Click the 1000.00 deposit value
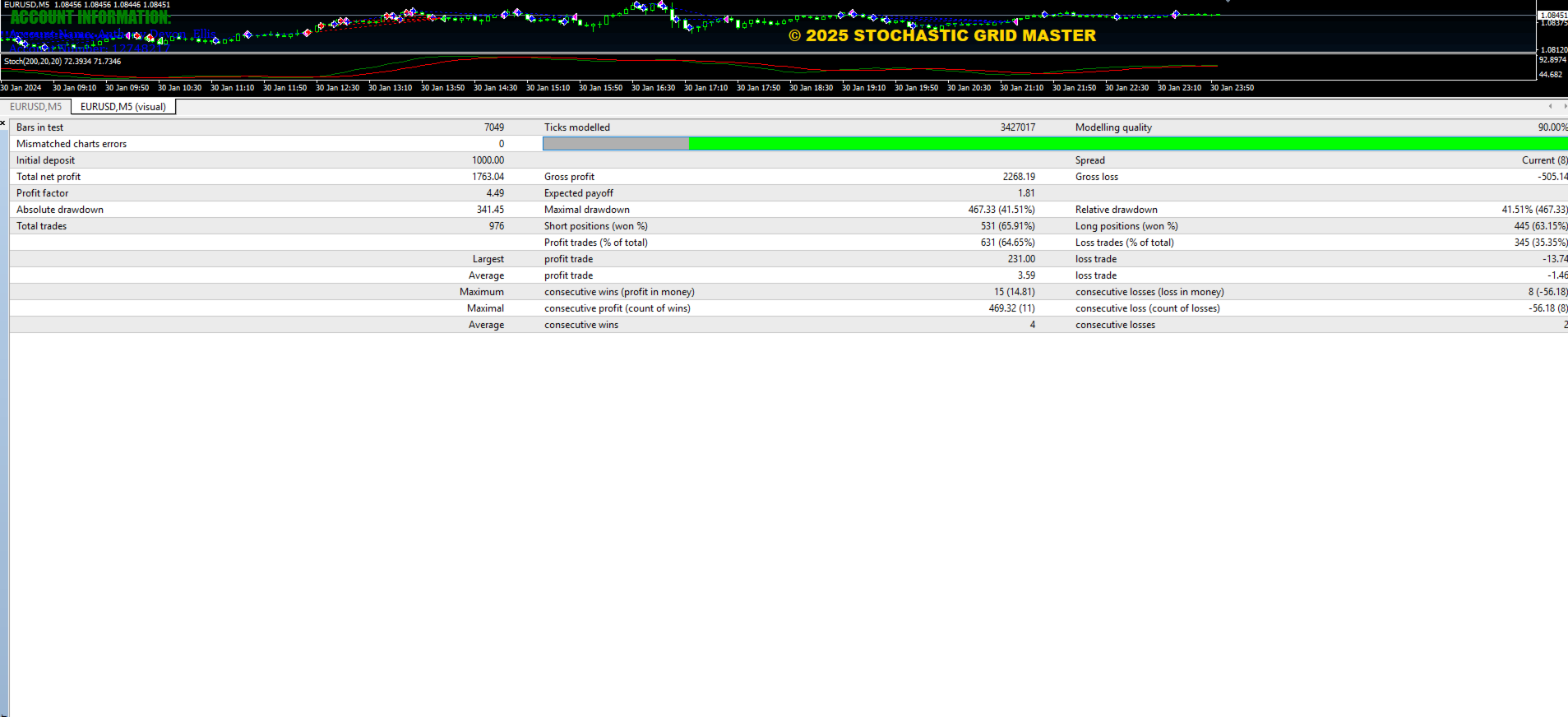The height and width of the screenshot is (717, 1568). 488,160
